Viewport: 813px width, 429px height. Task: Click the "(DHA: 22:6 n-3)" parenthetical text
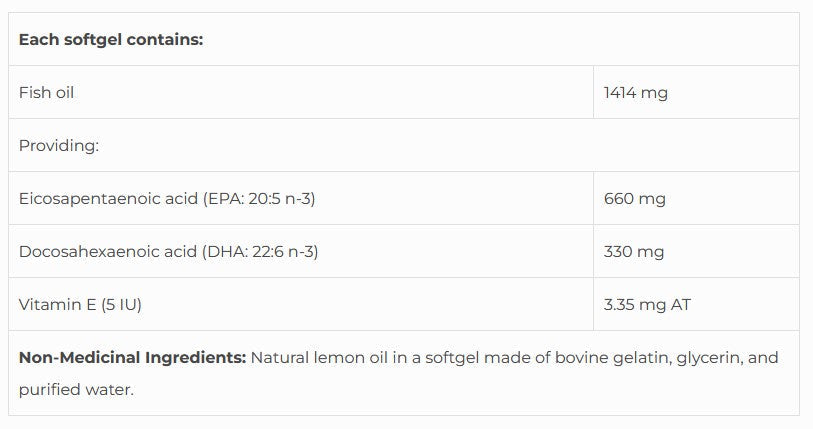[x=260, y=252]
